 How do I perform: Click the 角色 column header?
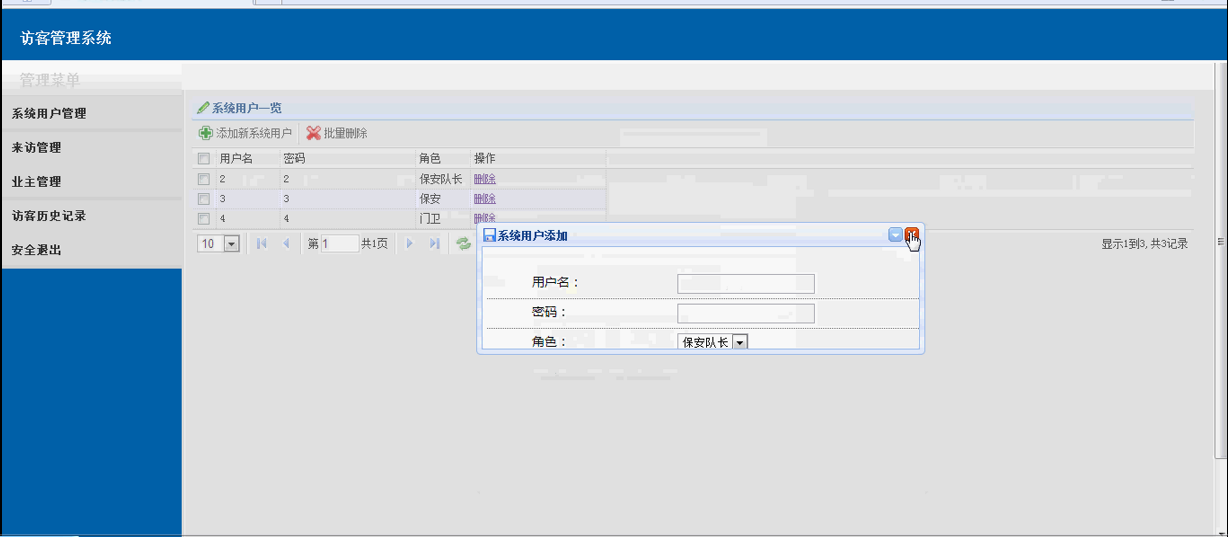click(430, 159)
